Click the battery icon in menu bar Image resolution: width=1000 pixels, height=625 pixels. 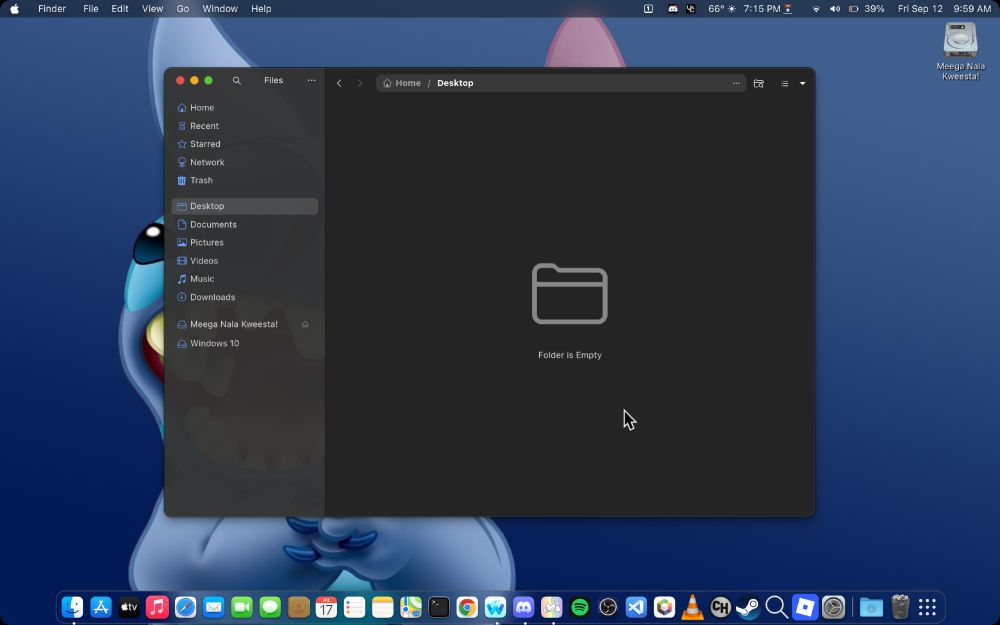(853, 9)
